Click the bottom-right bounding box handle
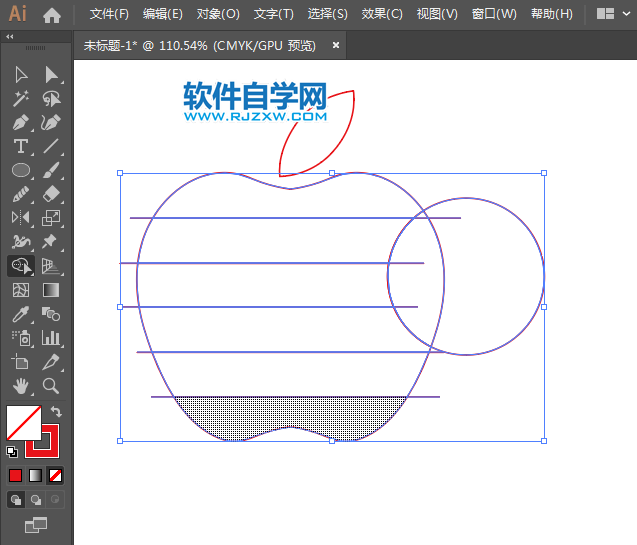The height and width of the screenshot is (545, 637). coord(544,441)
